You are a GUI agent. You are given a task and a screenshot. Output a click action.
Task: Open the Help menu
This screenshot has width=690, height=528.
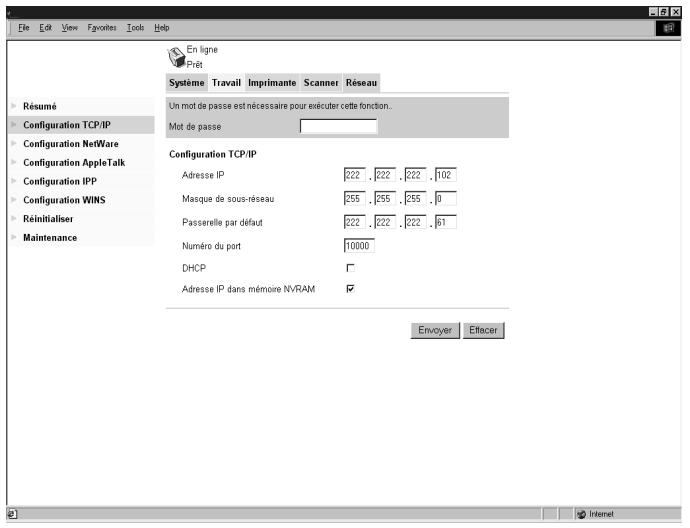[161, 28]
